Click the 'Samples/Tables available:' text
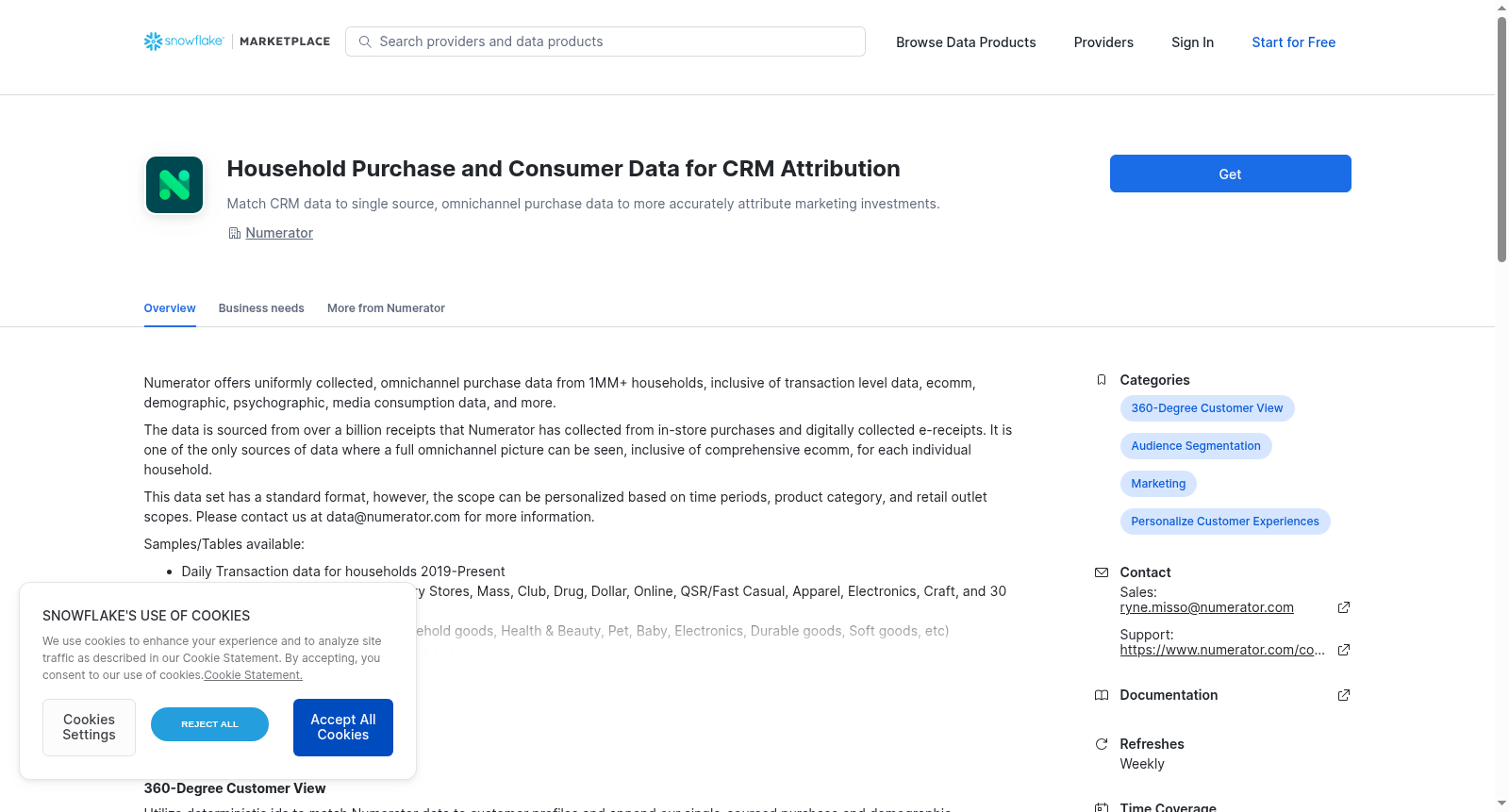The width and height of the screenshot is (1509, 812). coord(224,544)
